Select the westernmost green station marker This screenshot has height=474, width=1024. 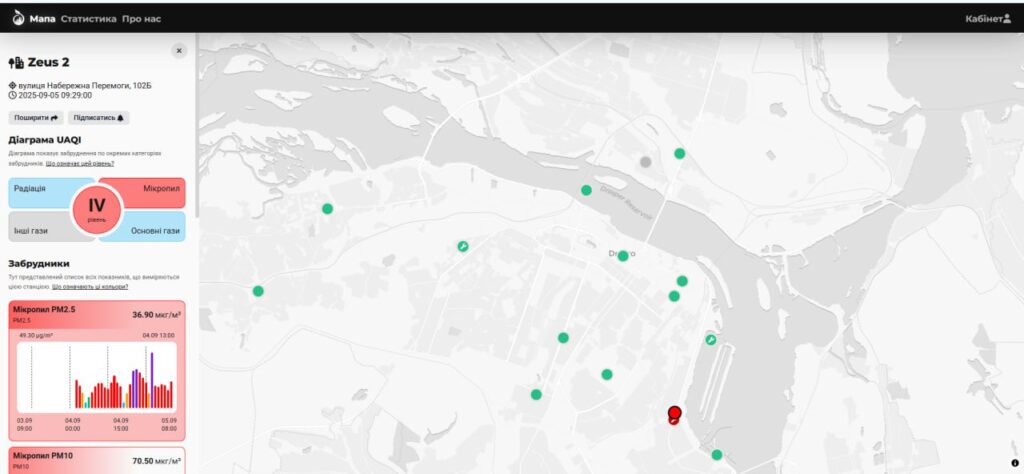tap(258, 291)
